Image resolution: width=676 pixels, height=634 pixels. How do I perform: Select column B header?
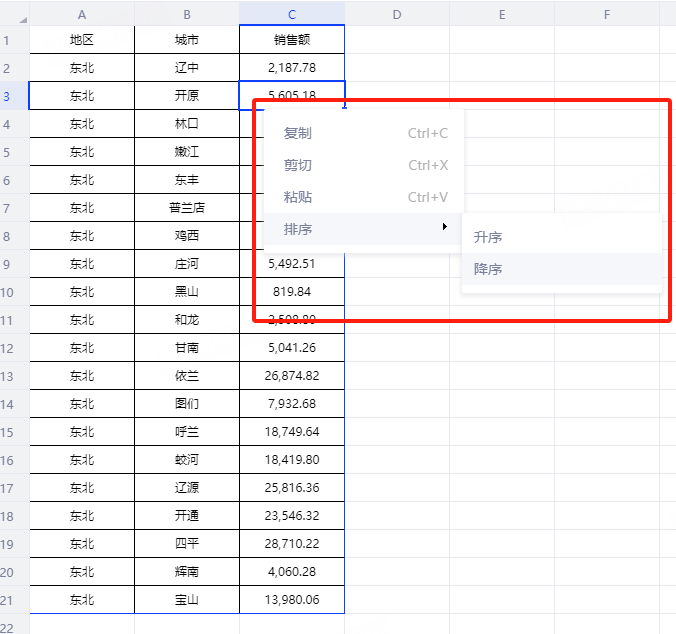187,14
